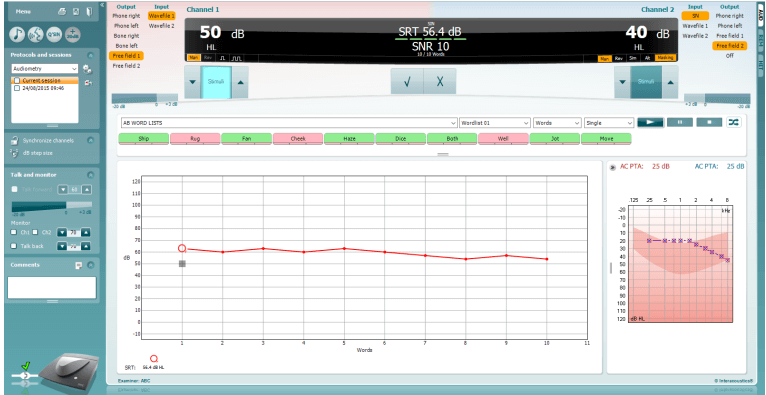Image resolution: width=766 pixels, height=395 pixels.
Task: Select the tone audiometry musical note icon
Action: point(18,34)
